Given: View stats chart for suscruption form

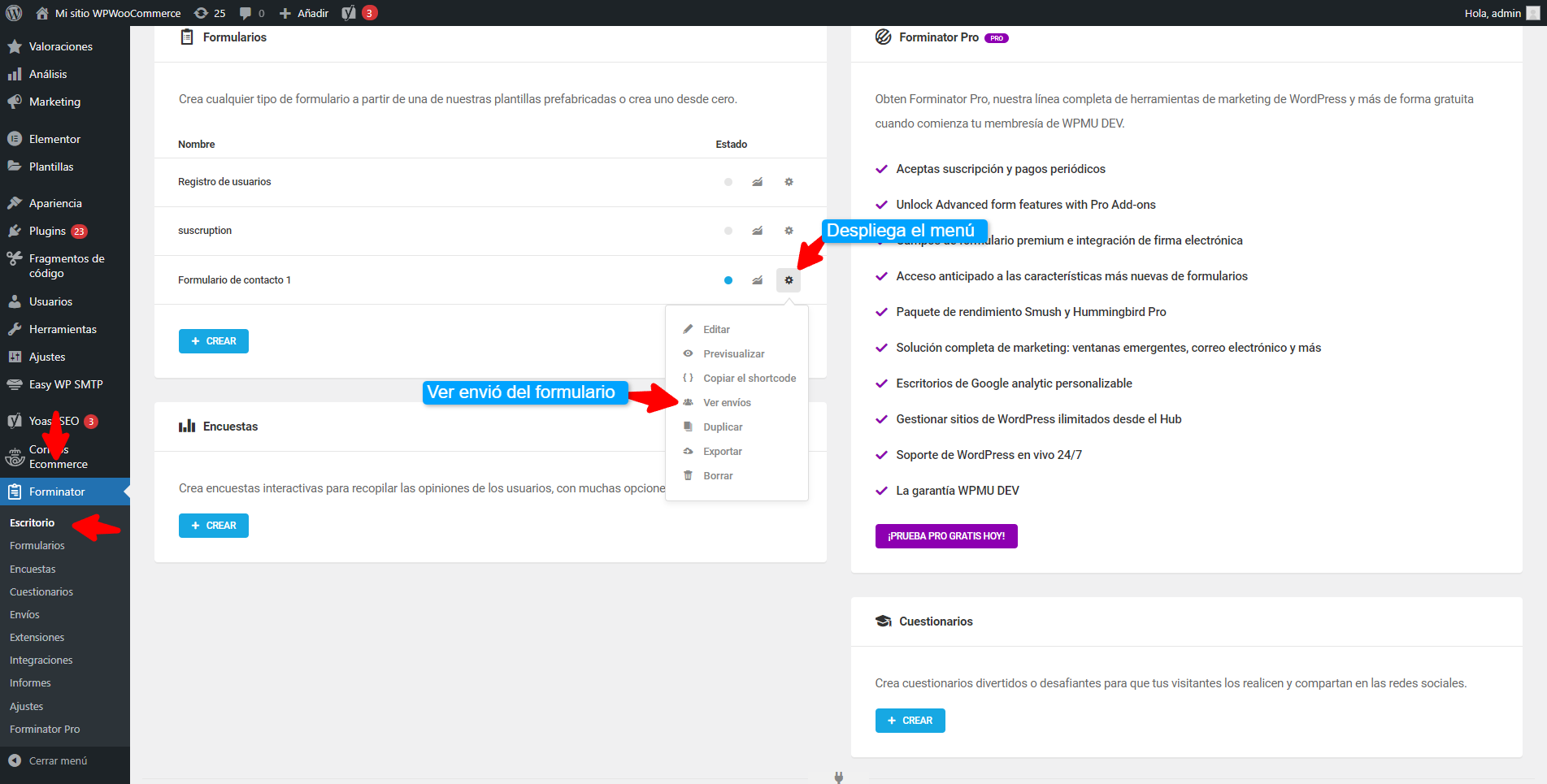Looking at the screenshot, I should [758, 231].
